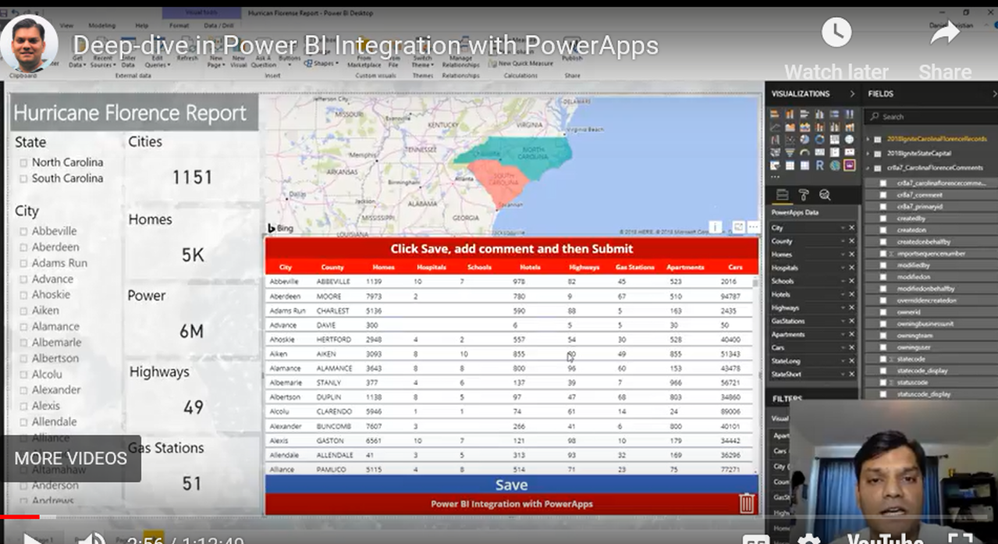Click the MORE VIDEOS overlay button
The height and width of the screenshot is (544, 998).
click(x=70, y=458)
